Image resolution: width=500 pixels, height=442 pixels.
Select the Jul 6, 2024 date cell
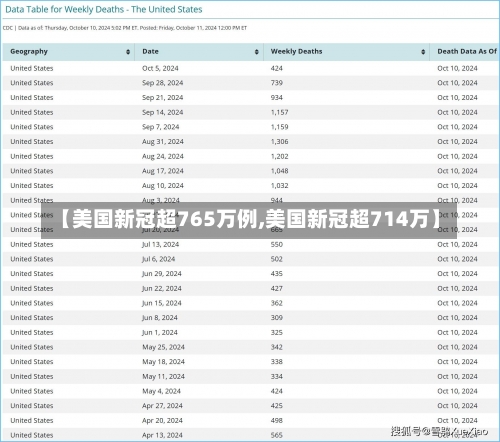coord(159,259)
